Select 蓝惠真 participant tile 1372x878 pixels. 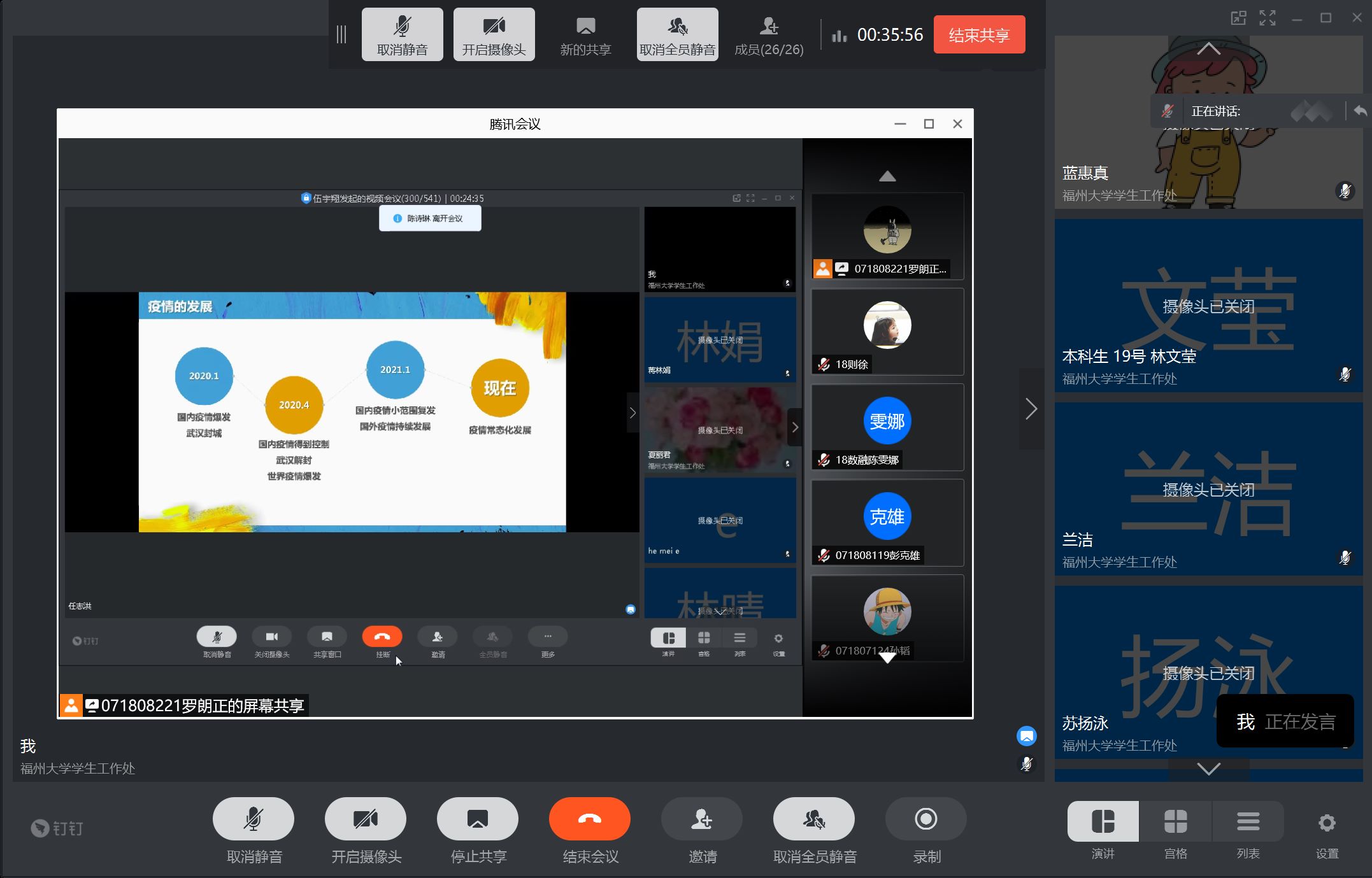click(1208, 122)
